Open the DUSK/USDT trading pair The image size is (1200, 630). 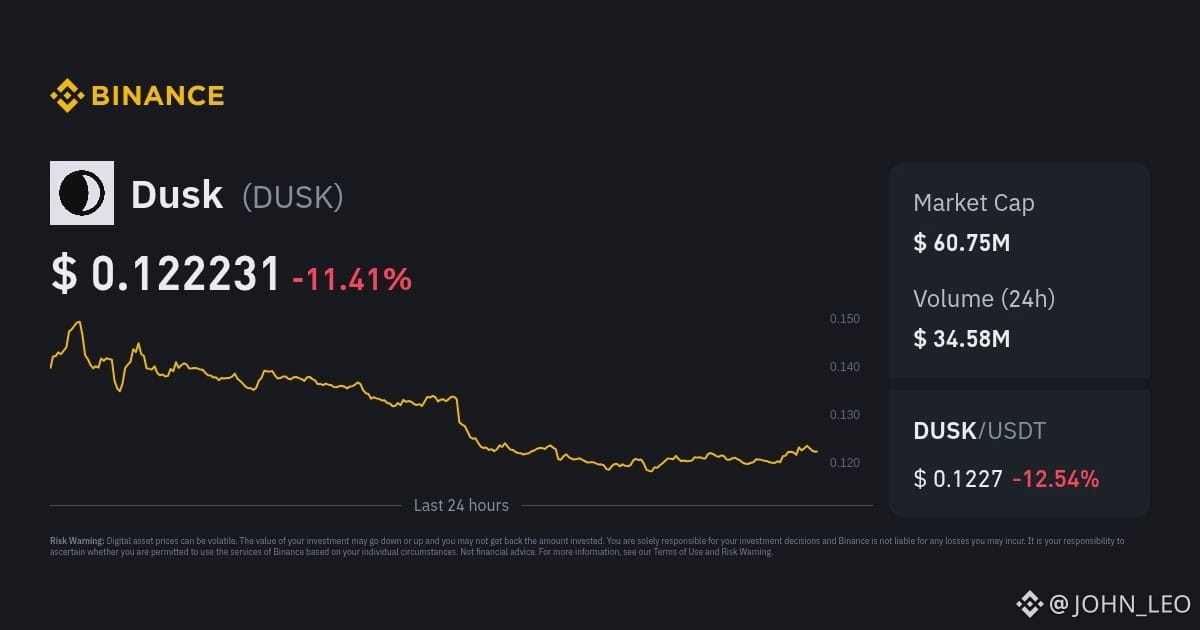tap(979, 431)
